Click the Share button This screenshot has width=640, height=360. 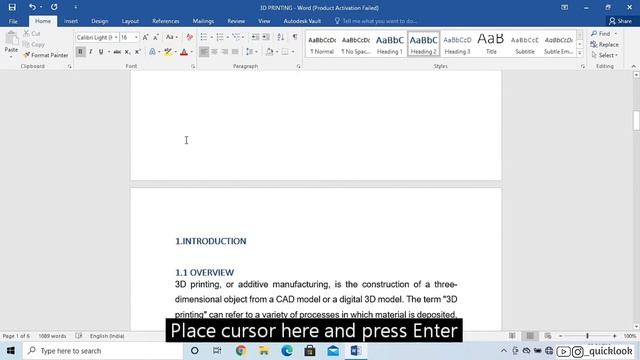620,21
